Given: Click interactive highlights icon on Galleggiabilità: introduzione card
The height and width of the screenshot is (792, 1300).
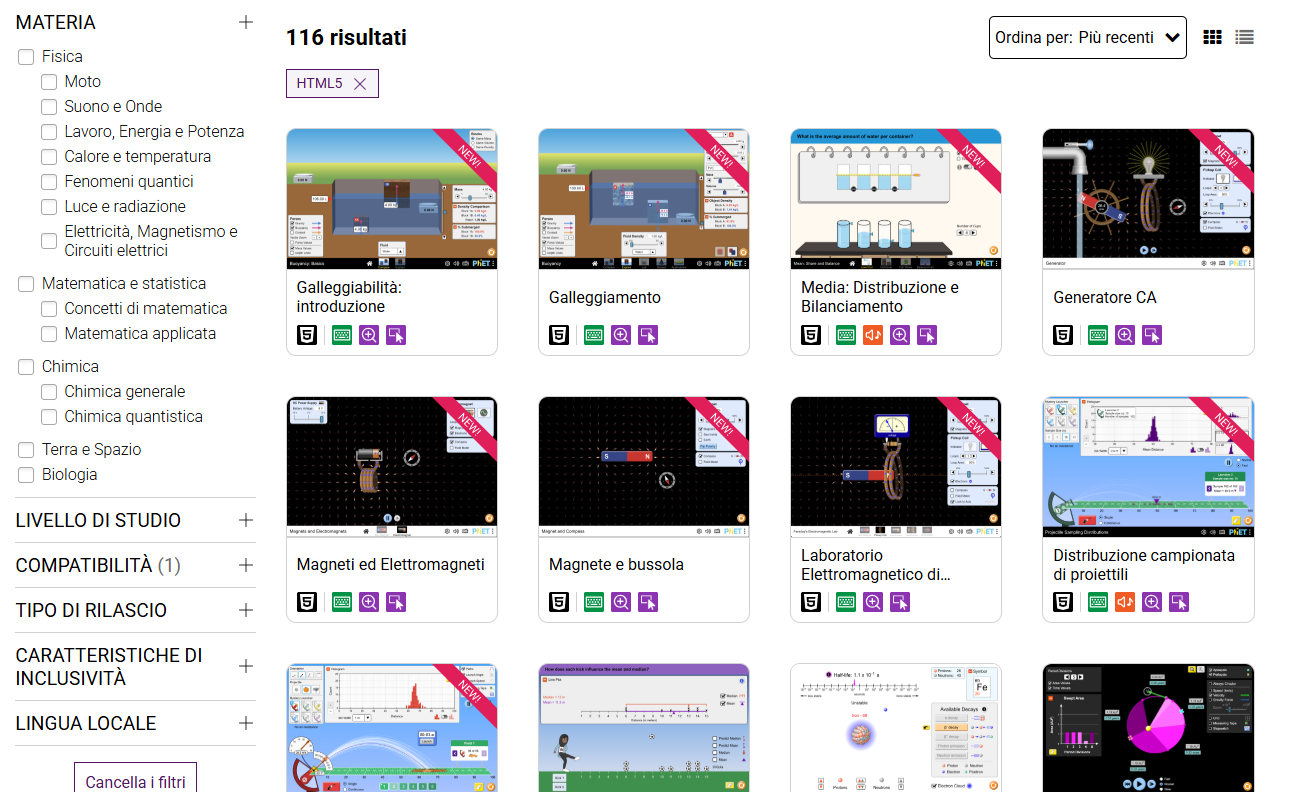Looking at the screenshot, I should pyautogui.click(x=396, y=335).
